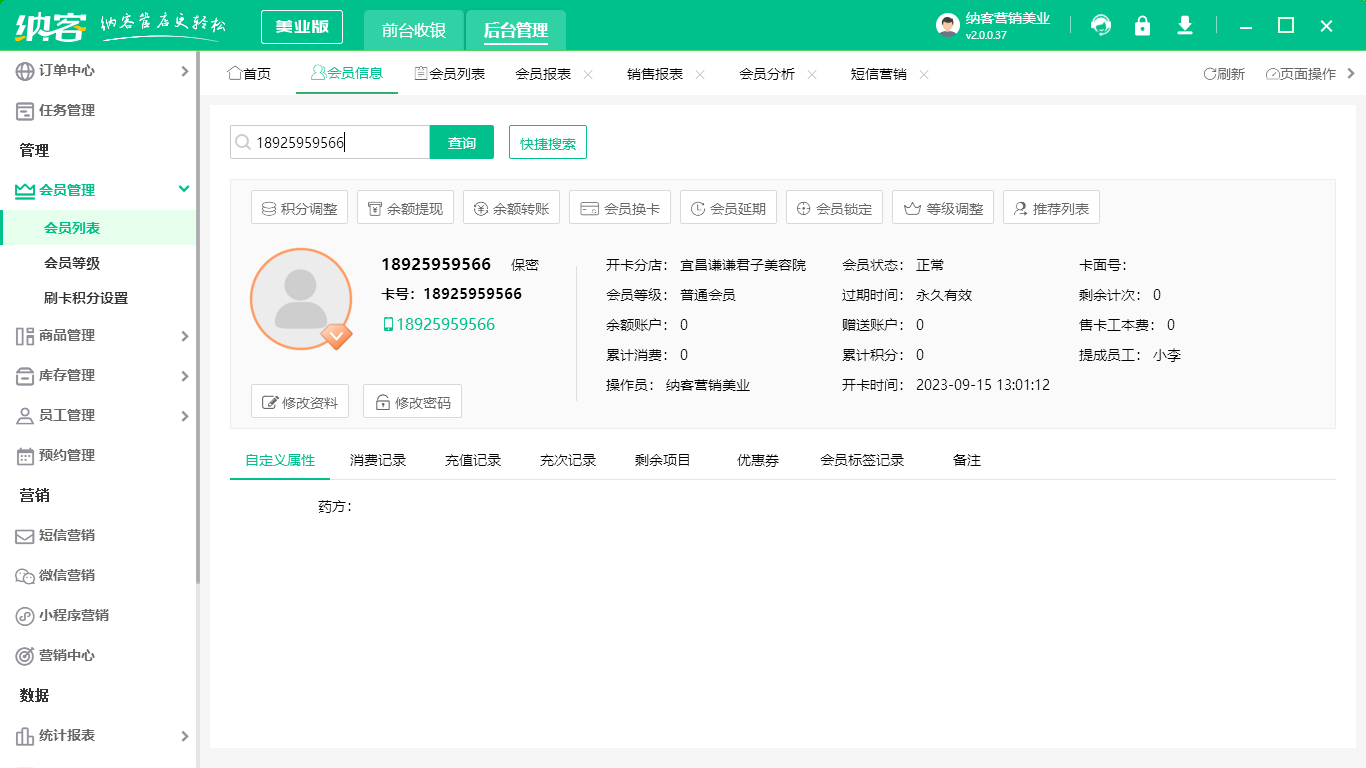Image resolution: width=1366 pixels, height=768 pixels.
Task: Click the 等级调整 button
Action: [x=944, y=208]
